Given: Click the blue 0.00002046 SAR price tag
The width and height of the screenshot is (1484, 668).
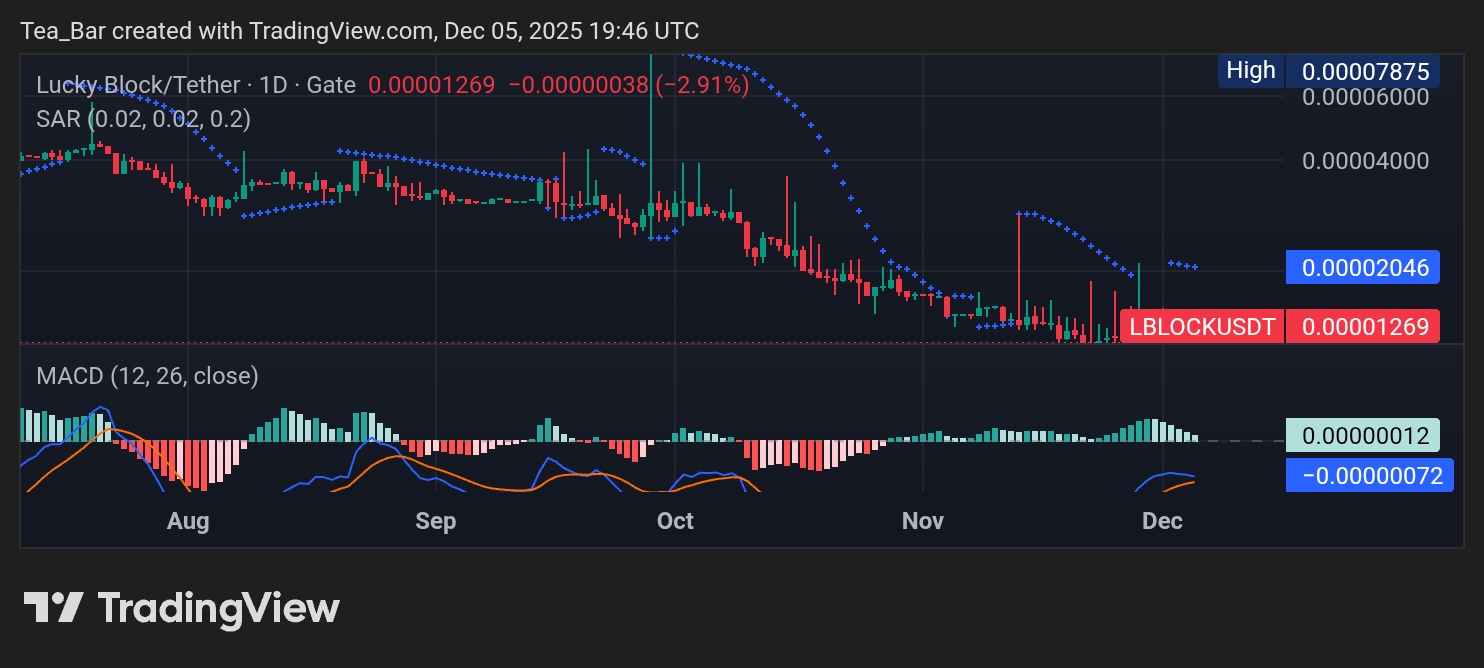Looking at the screenshot, I should (1364, 267).
